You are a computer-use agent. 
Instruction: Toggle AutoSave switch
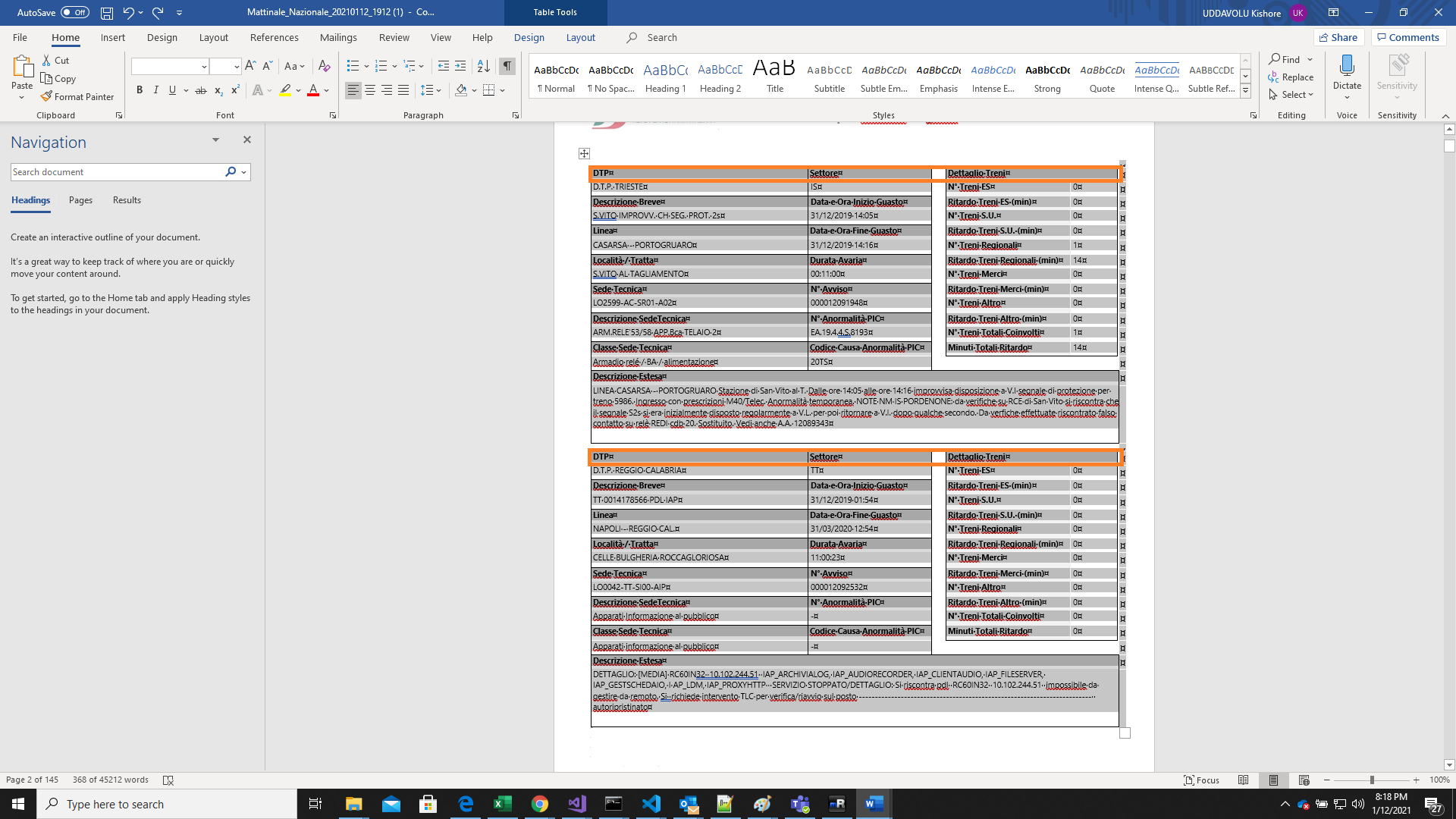pos(74,12)
